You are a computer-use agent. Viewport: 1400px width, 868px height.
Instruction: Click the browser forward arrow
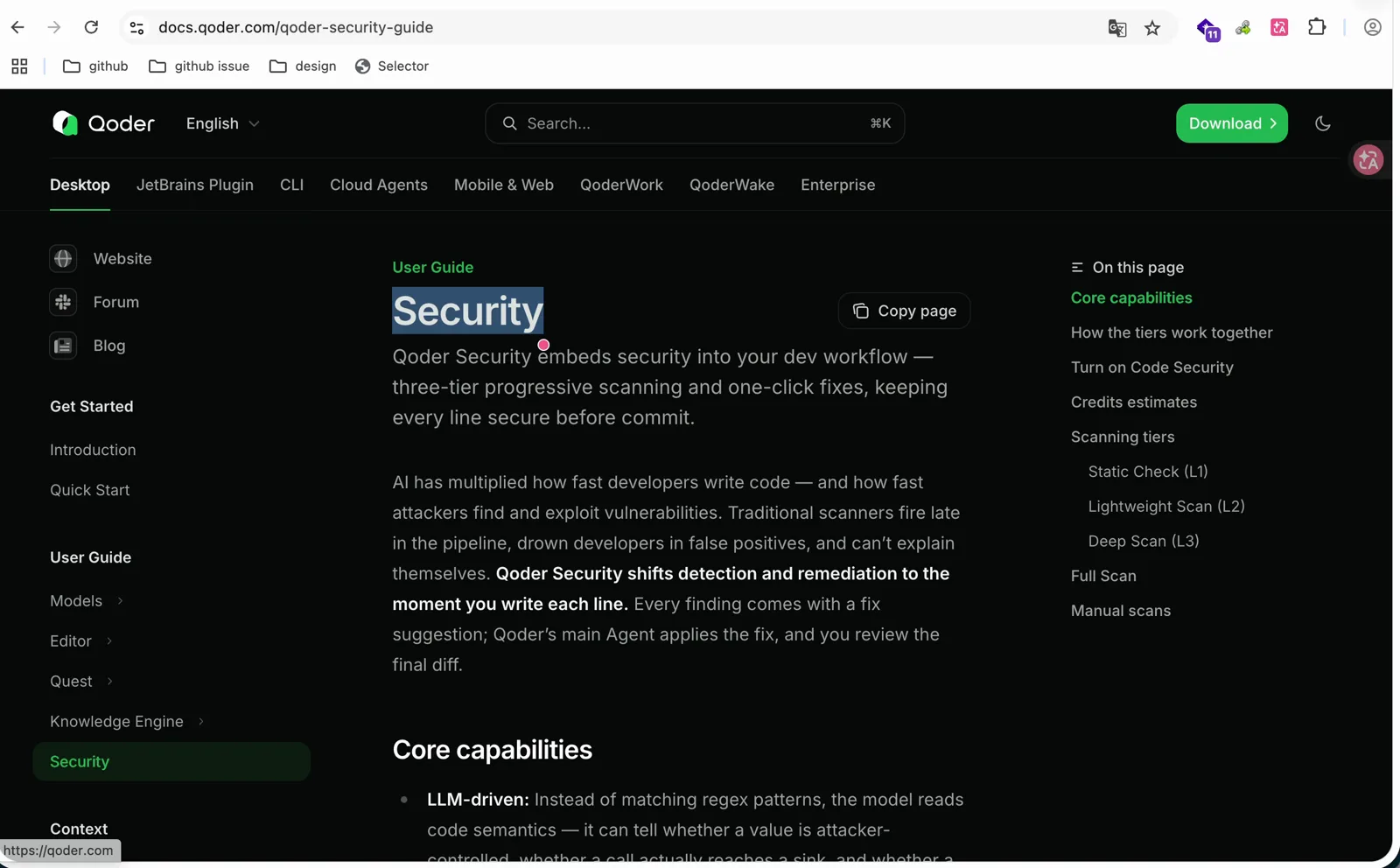coord(54,27)
